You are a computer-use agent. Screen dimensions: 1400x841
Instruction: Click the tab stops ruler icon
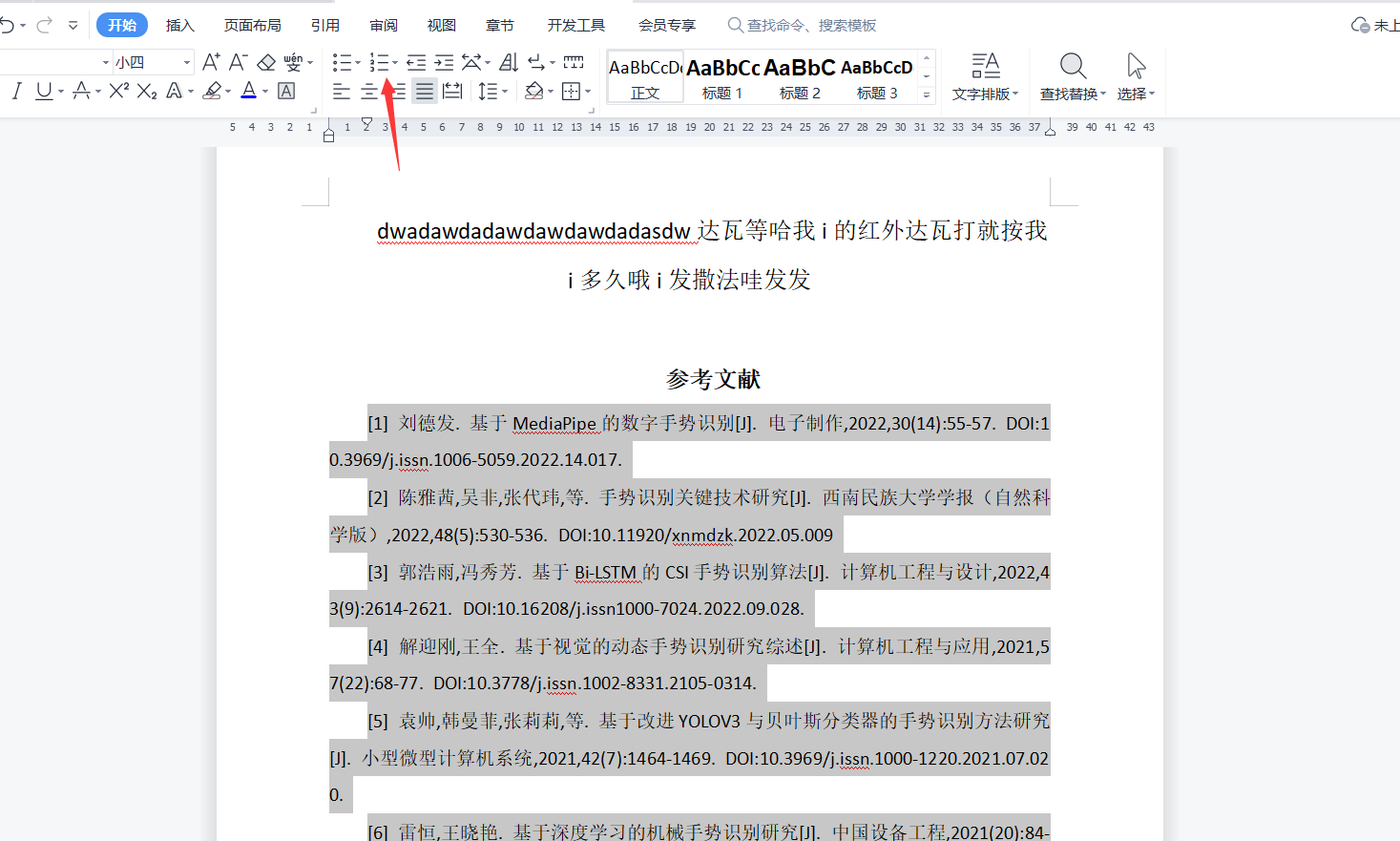(x=574, y=62)
